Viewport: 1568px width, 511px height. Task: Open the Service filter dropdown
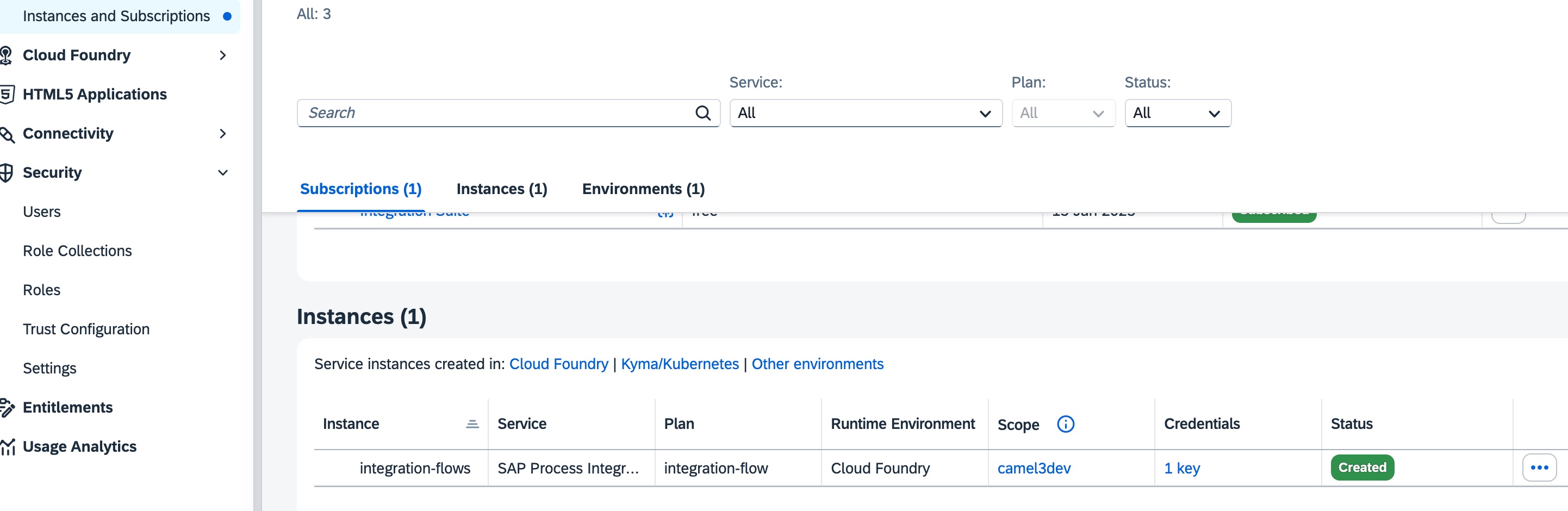pos(865,113)
